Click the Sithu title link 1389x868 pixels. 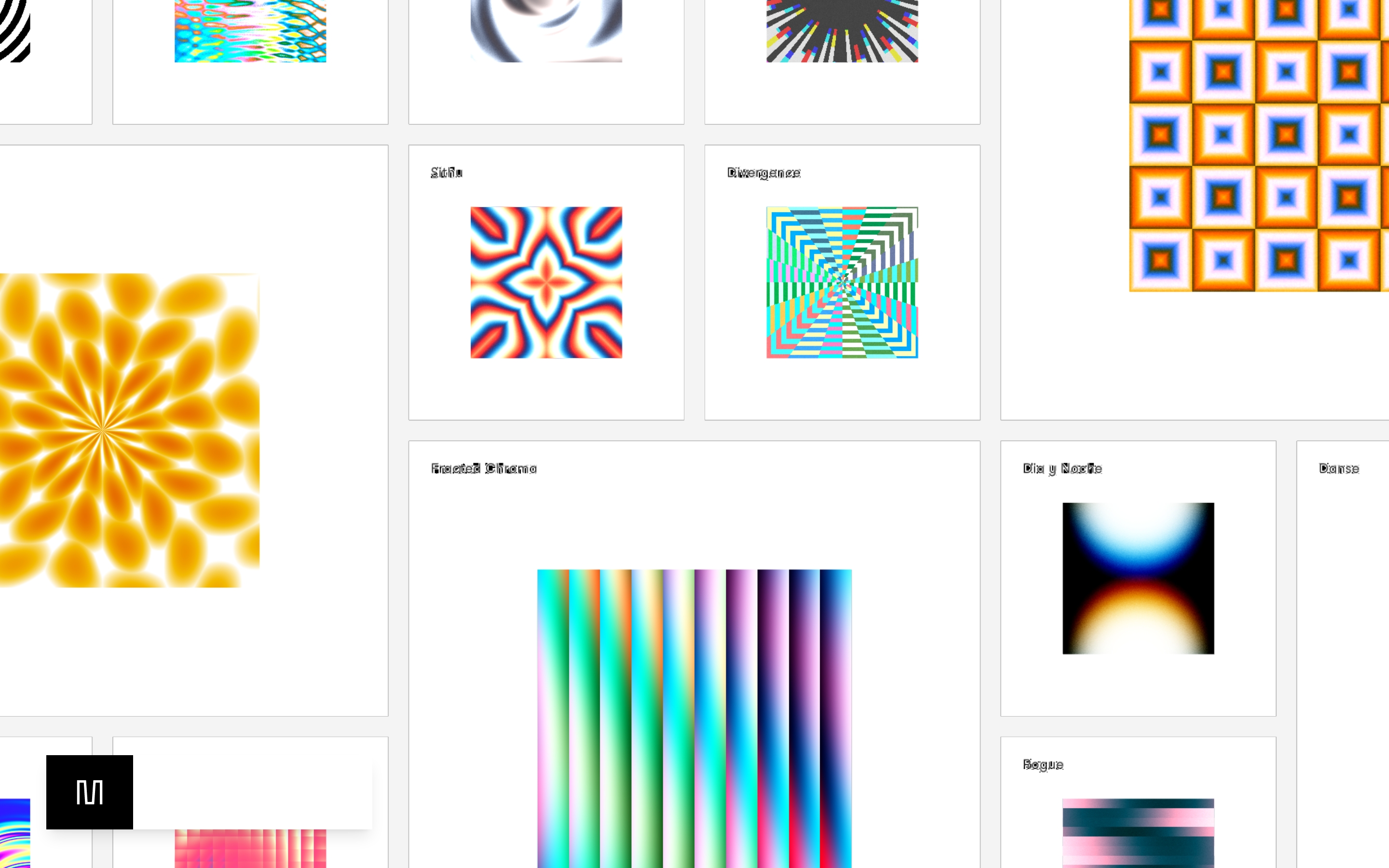[x=446, y=172]
